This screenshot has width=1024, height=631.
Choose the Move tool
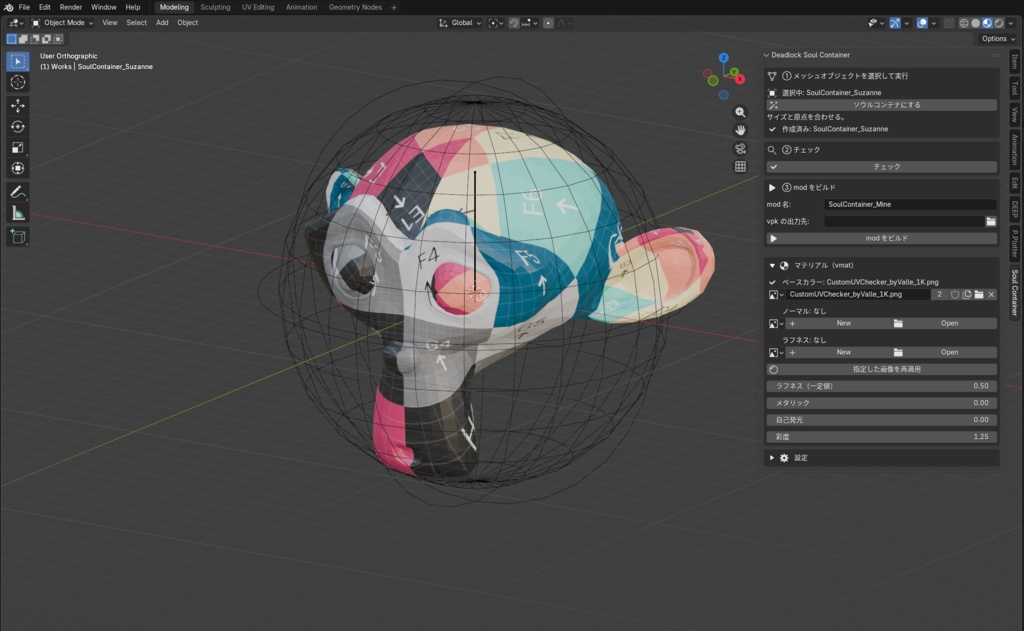click(x=18, y=105)
